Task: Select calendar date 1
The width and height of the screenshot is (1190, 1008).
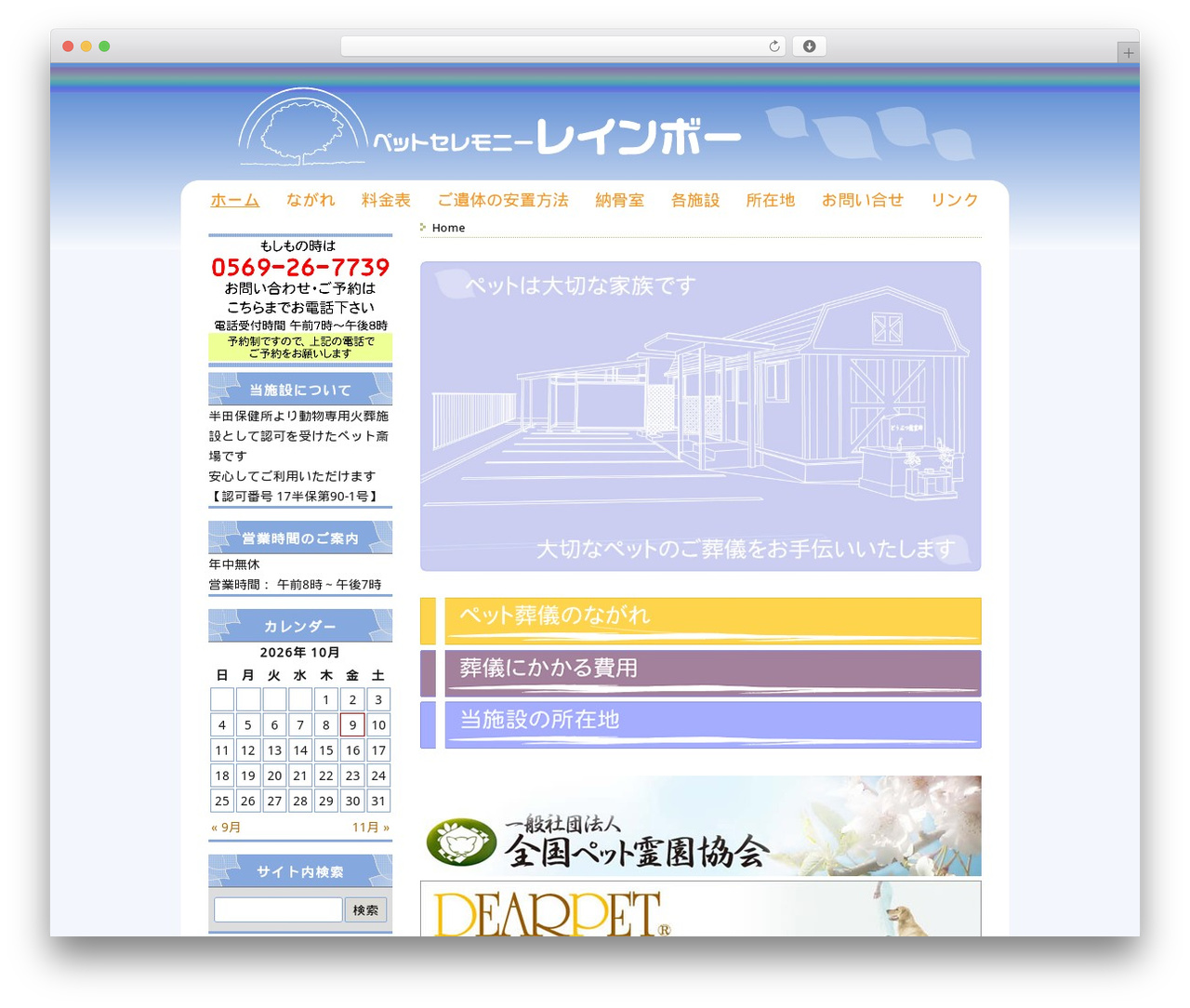Action: click(x=326, y=699)
